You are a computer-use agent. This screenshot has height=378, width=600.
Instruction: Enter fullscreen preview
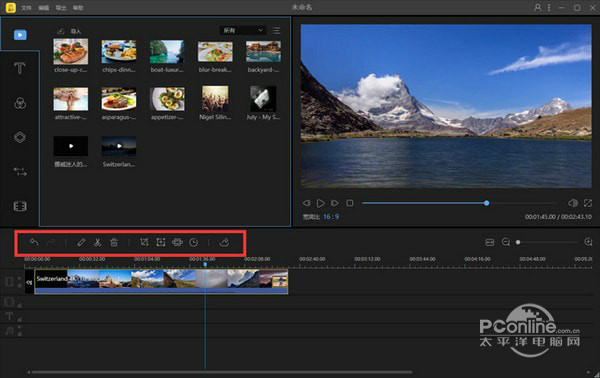[x=588, y=203]
